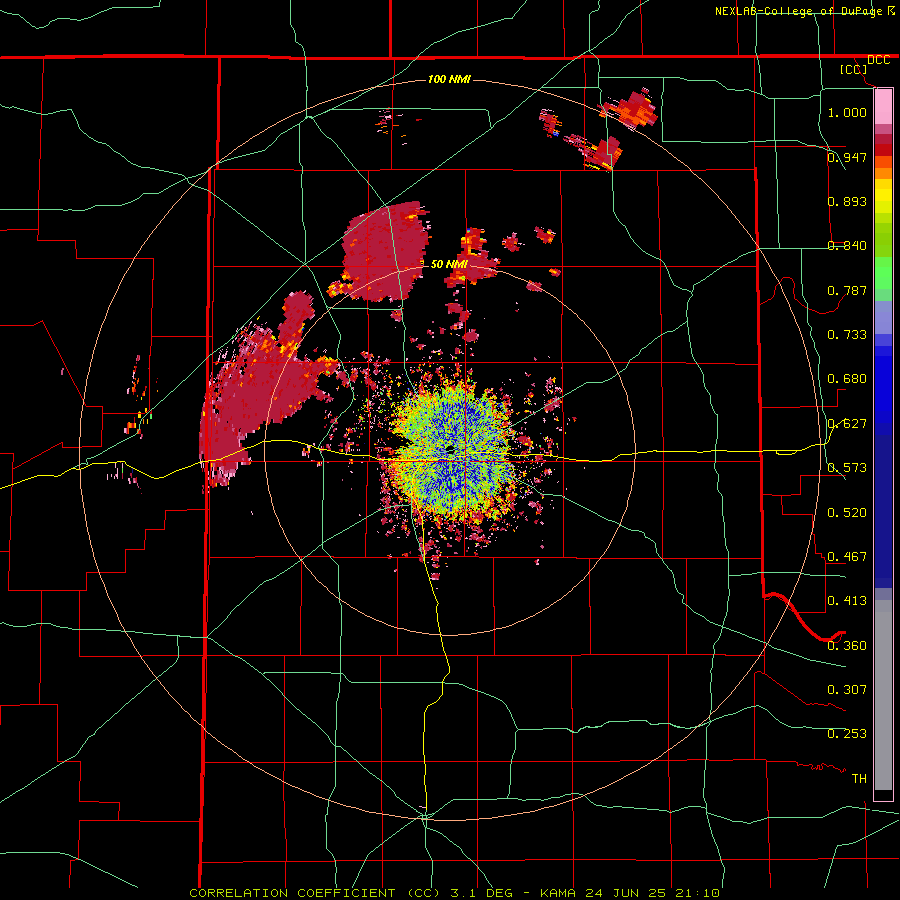Click the TH label on the legend
Image resolution: width=900 pixels, height=900 pixels.
pos(859,778)
